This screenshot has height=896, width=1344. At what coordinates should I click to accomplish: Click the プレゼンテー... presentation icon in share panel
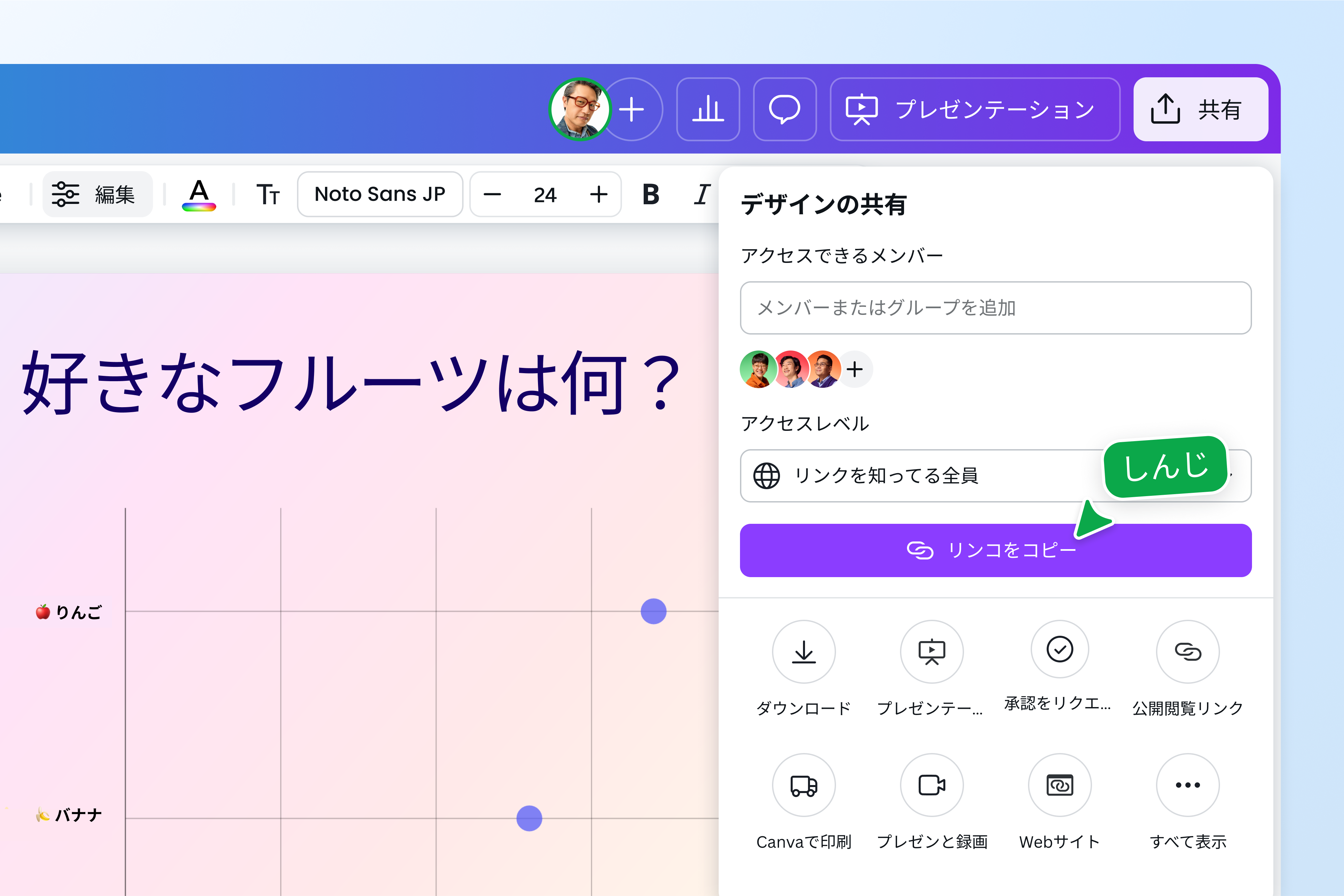pyautogui.click(x=932, y=652)
